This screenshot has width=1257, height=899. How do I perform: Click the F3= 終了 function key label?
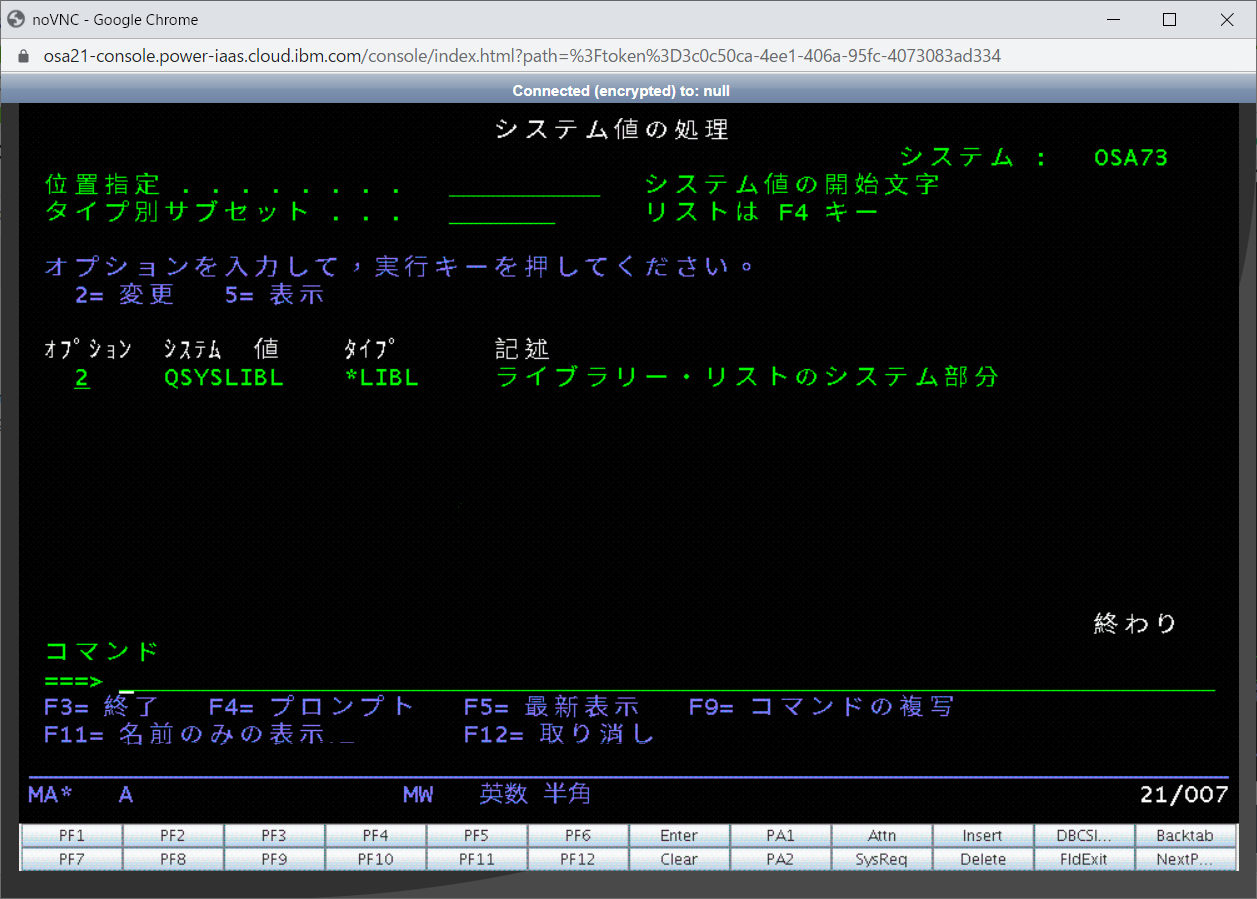(x=102, y=707)
